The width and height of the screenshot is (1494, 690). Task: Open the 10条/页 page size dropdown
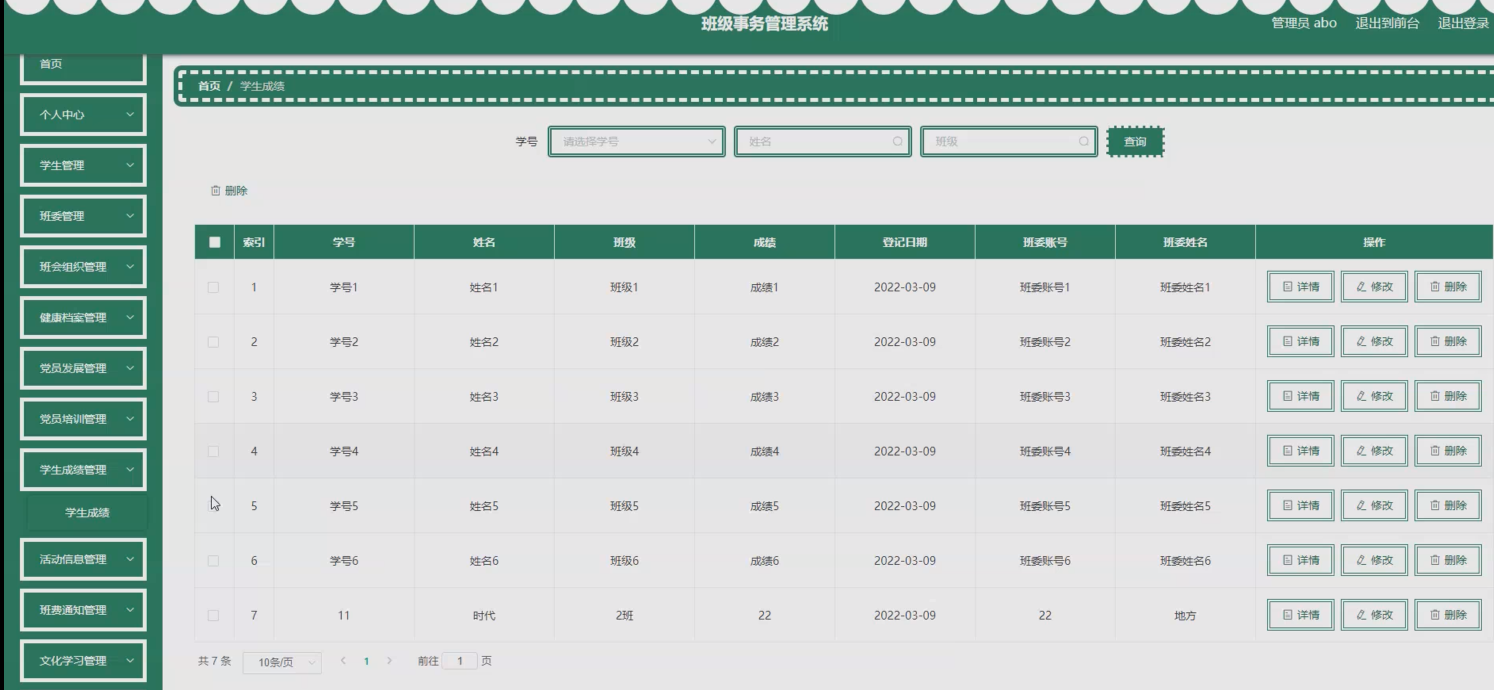tap(282, 662)
